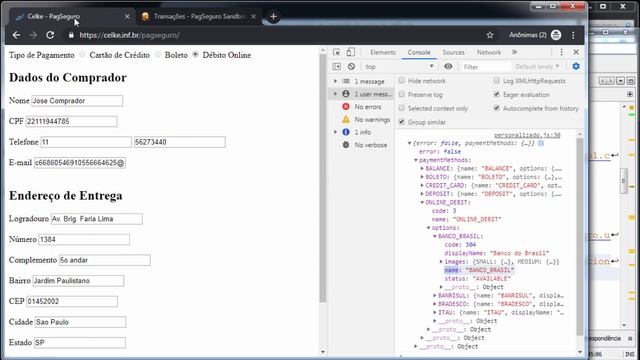The height and width of the screenshot is (360, 640).
Task: Select the No warnings filter icon
Action: [346, 119]
